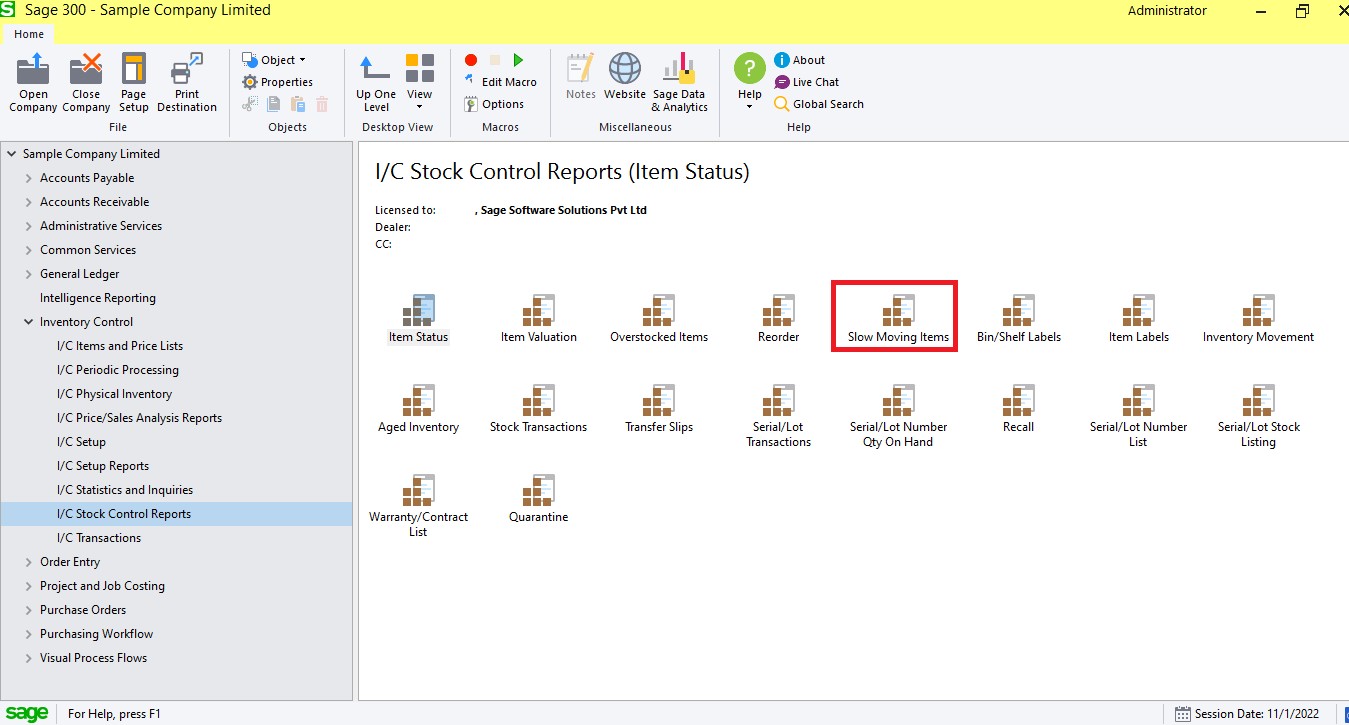This screenshot has width=1349, height=725.
Task: Open the Object dropdown menu
Action: (274, 60)
